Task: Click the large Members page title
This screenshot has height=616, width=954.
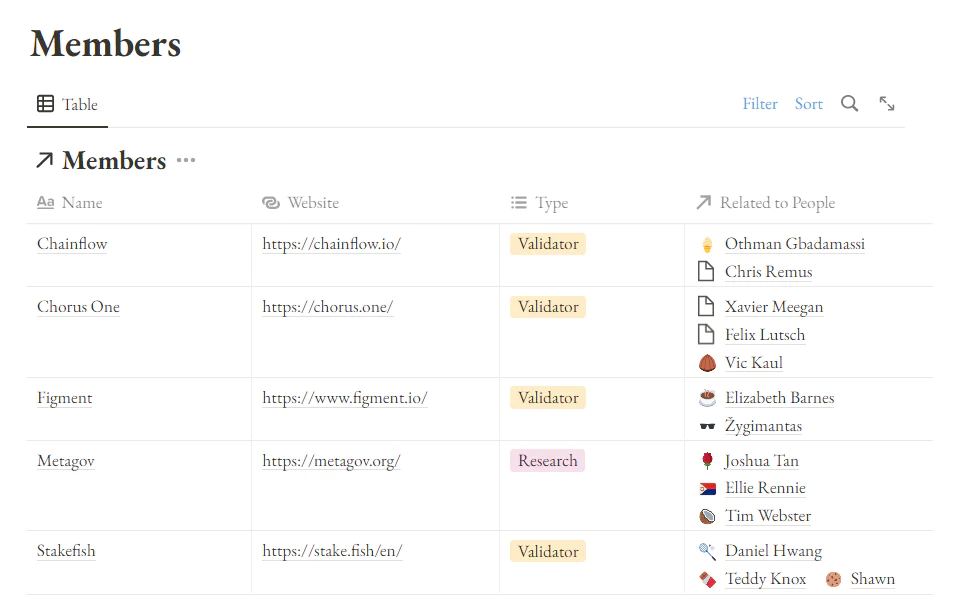Action: tap(106, 44)
